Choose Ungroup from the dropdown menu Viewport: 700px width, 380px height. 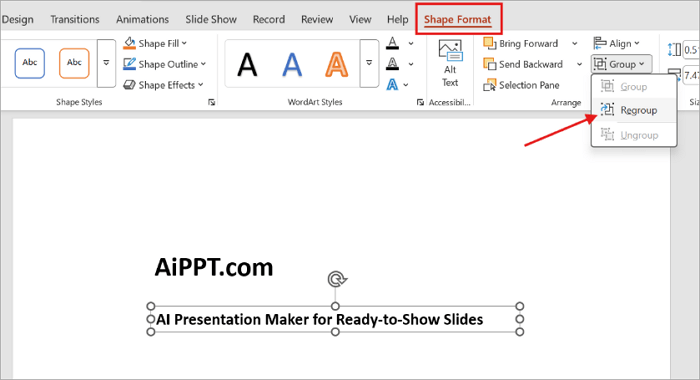[x=633, y=135]
